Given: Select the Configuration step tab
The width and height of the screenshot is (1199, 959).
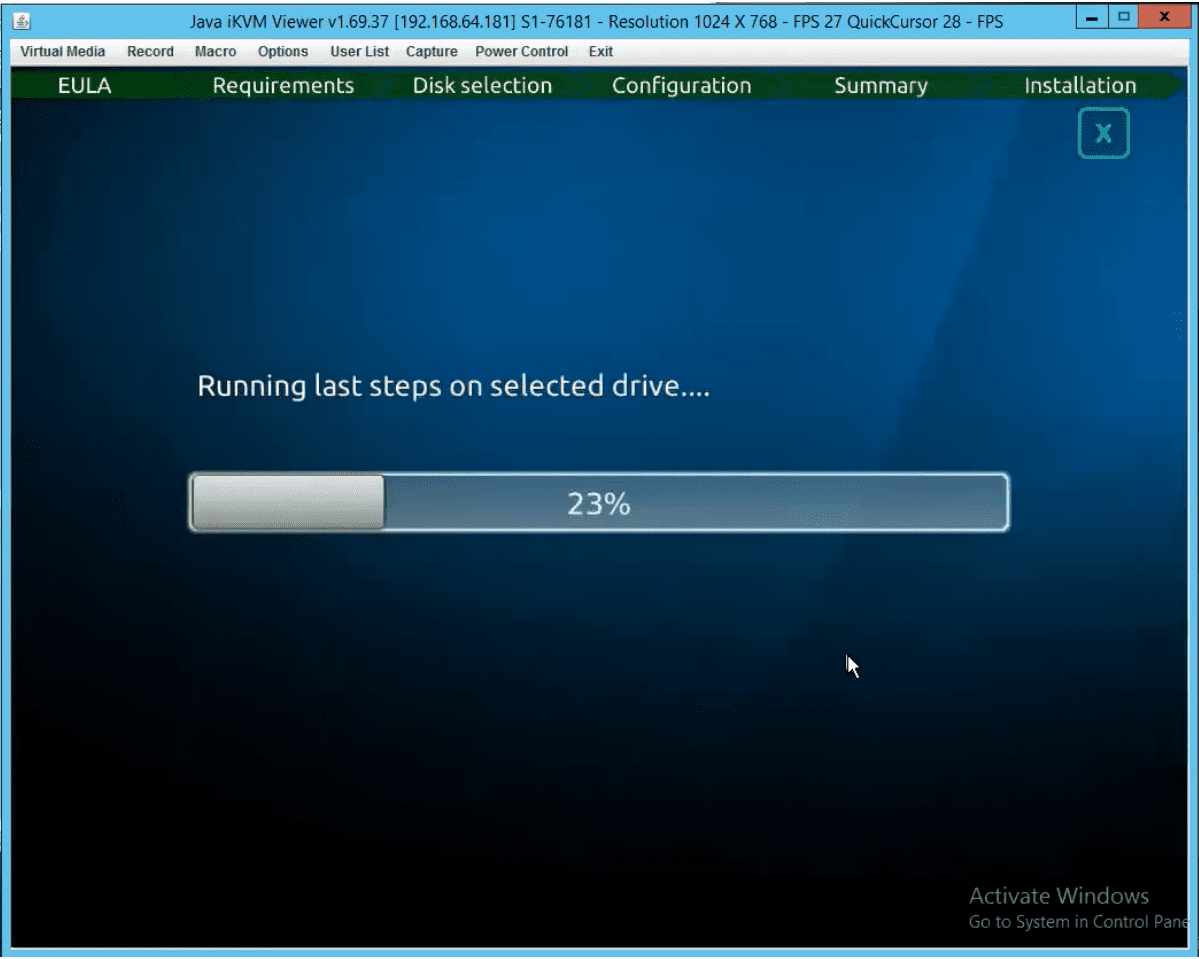Looking at the screenshot, I should click(681, 86).
